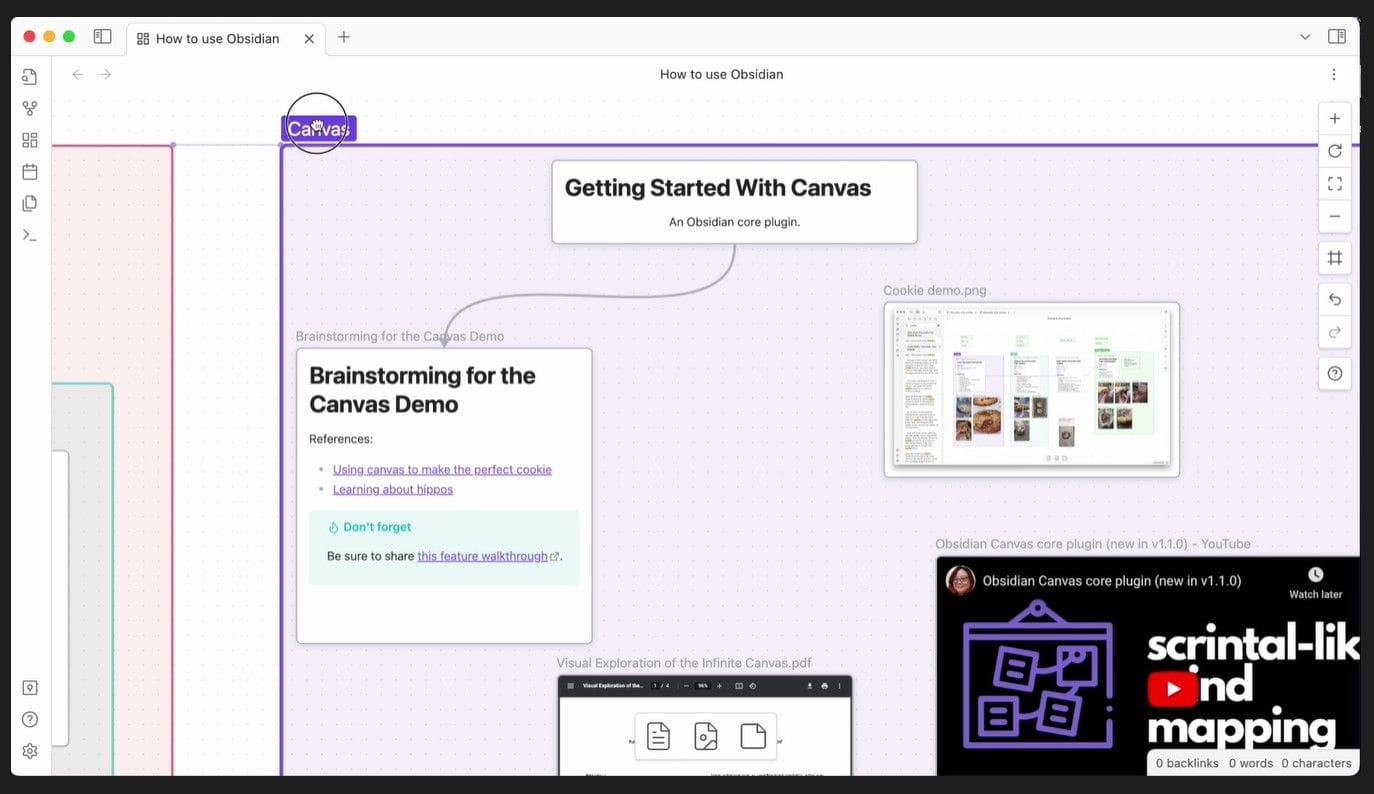Viewport: 1374px width, 794px height.
Task: Follow the feature walkthrough link
Action: [483, 556]
